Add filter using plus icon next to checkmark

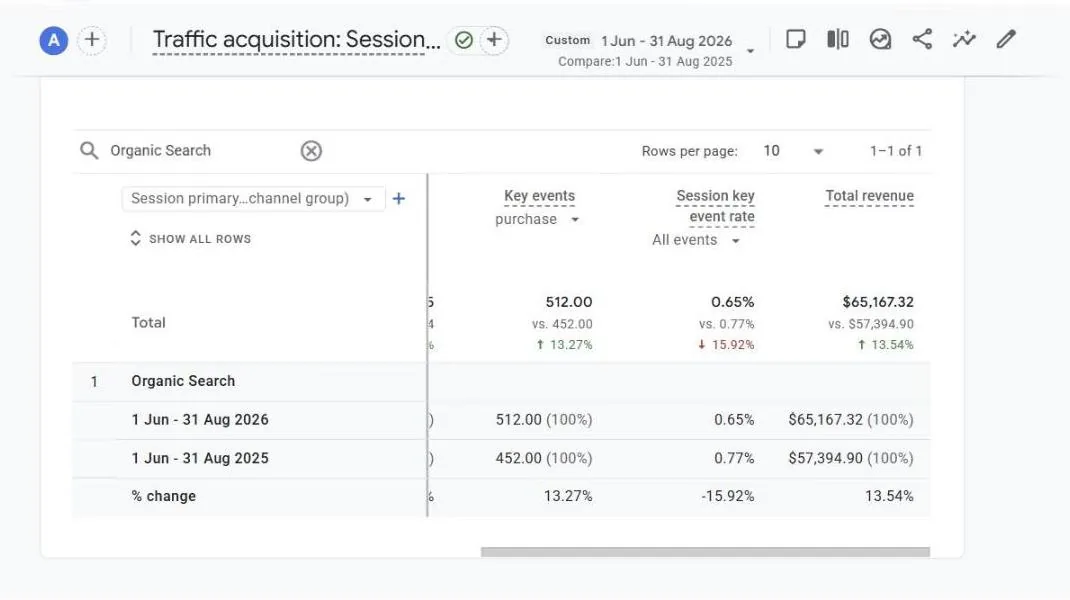(x=494, y=40)
